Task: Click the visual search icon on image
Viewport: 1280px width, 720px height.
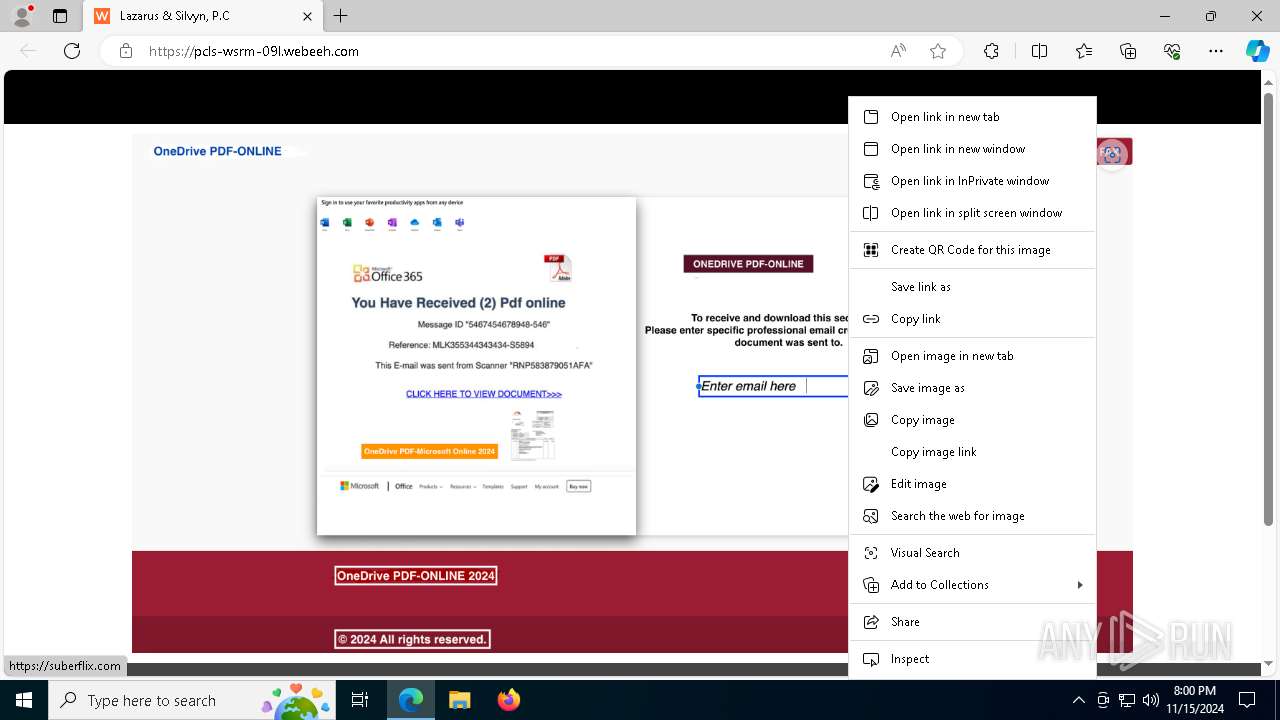Action: point(1112,153)
